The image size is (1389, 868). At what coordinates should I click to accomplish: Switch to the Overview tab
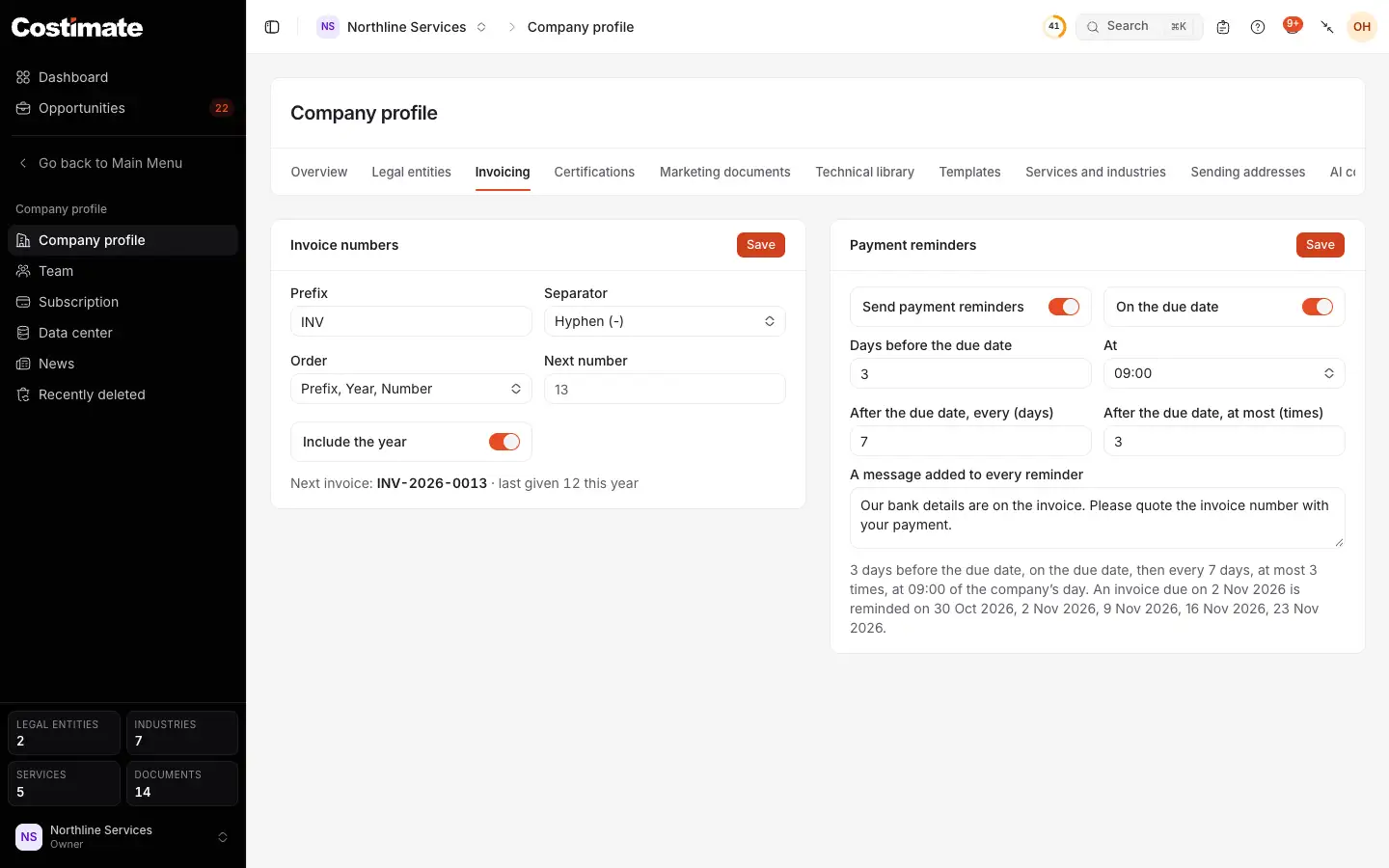click(319, 172)
